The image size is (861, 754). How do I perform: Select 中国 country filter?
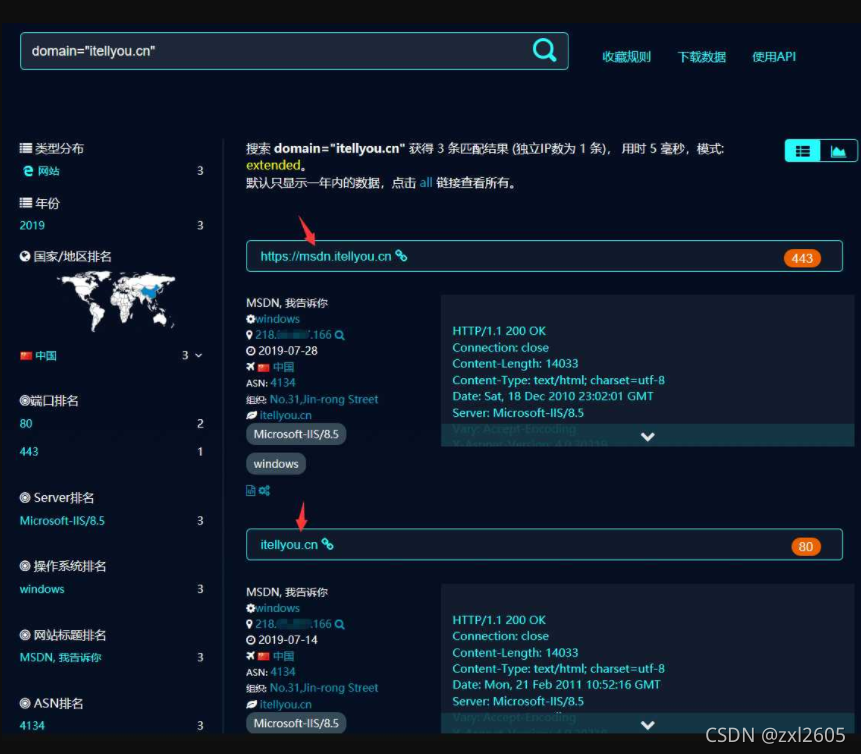click(46, 355)
